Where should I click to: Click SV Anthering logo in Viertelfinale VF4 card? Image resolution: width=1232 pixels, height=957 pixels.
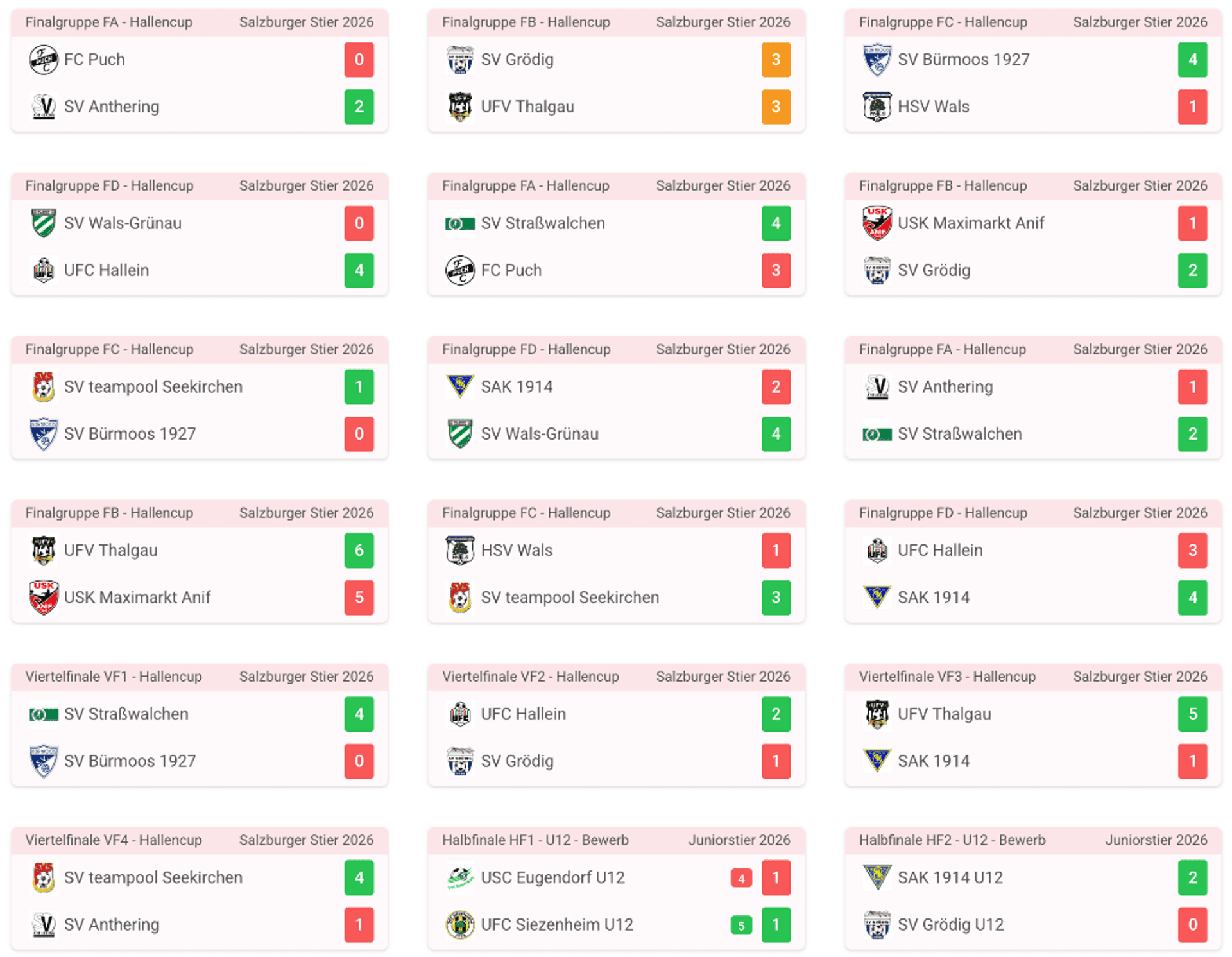click(x=44, y=924)
